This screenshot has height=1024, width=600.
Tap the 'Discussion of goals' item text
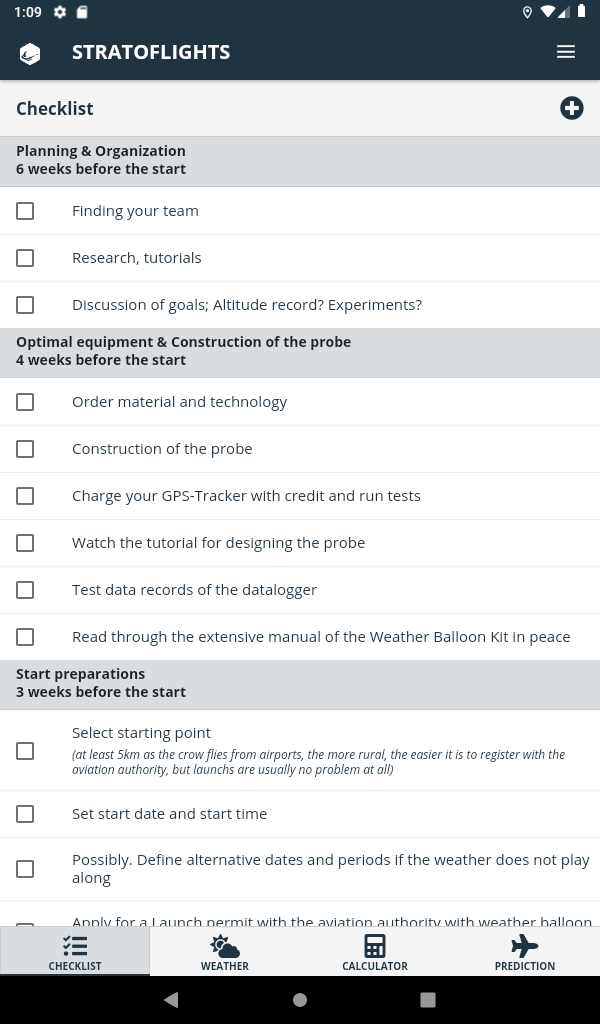[x=247, y=305]
